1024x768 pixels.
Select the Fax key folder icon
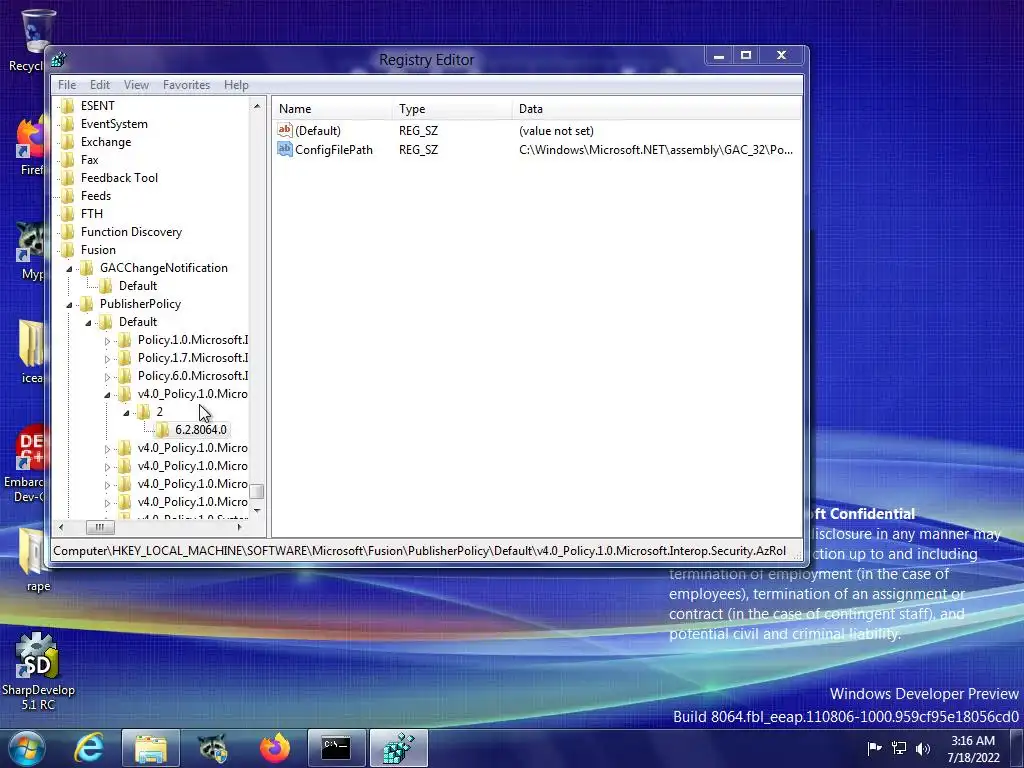[x=67, y=160]
